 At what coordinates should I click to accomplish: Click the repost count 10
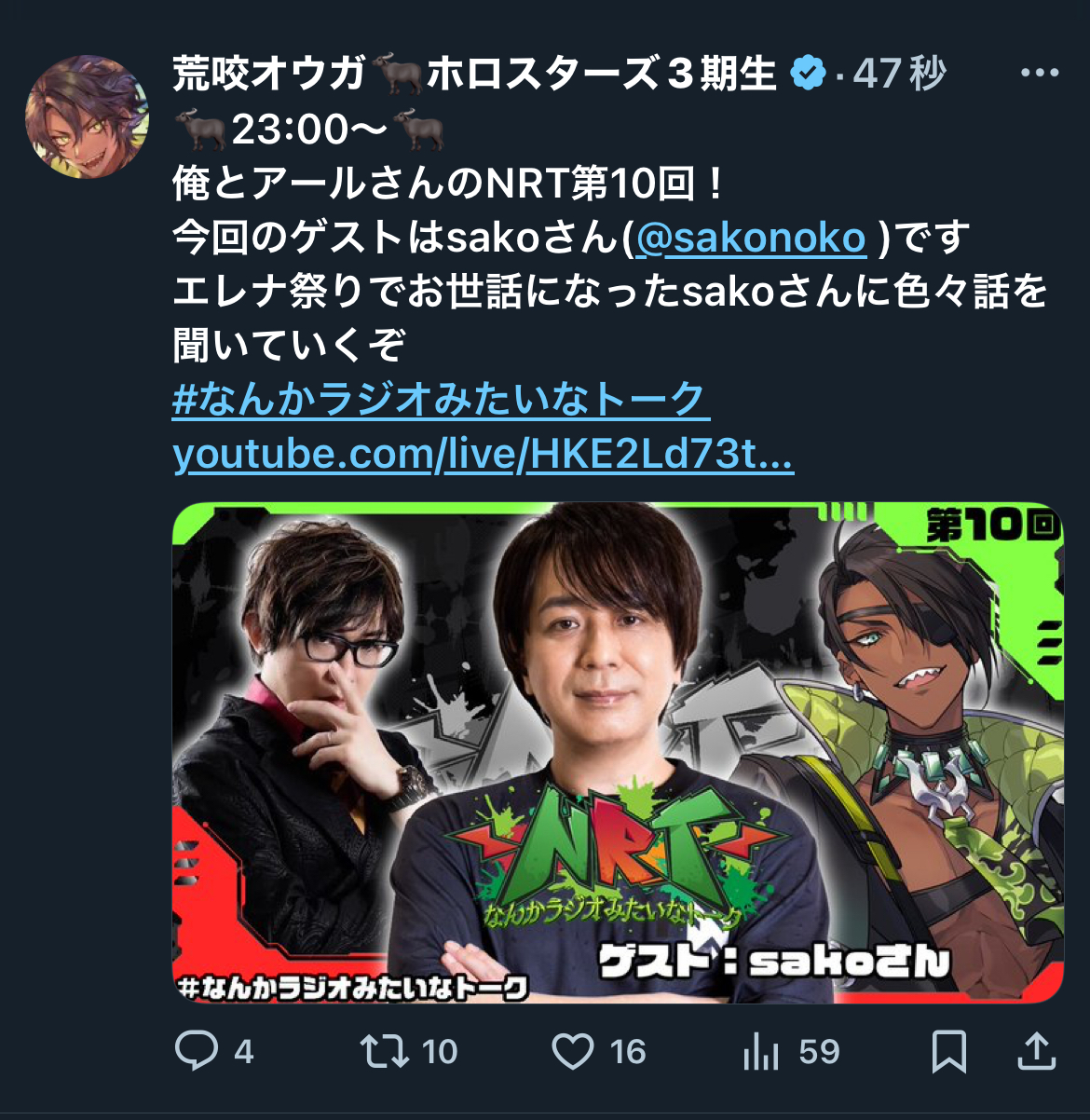click(440, 1052)
